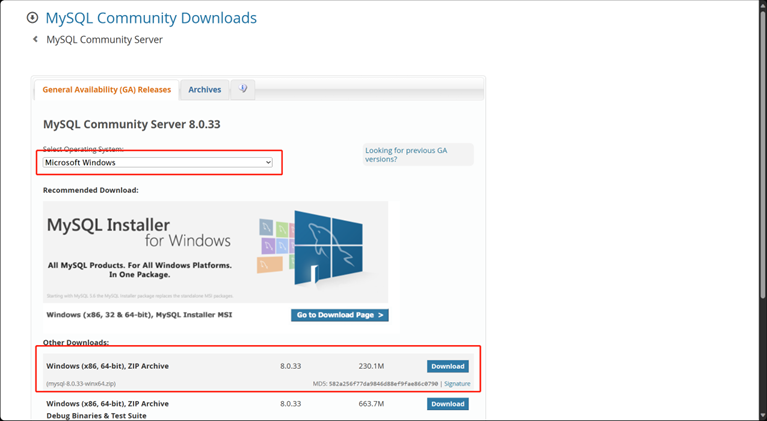Switch to the Archives tab
This screenshot has width=767, height=421.
(204, 90)
